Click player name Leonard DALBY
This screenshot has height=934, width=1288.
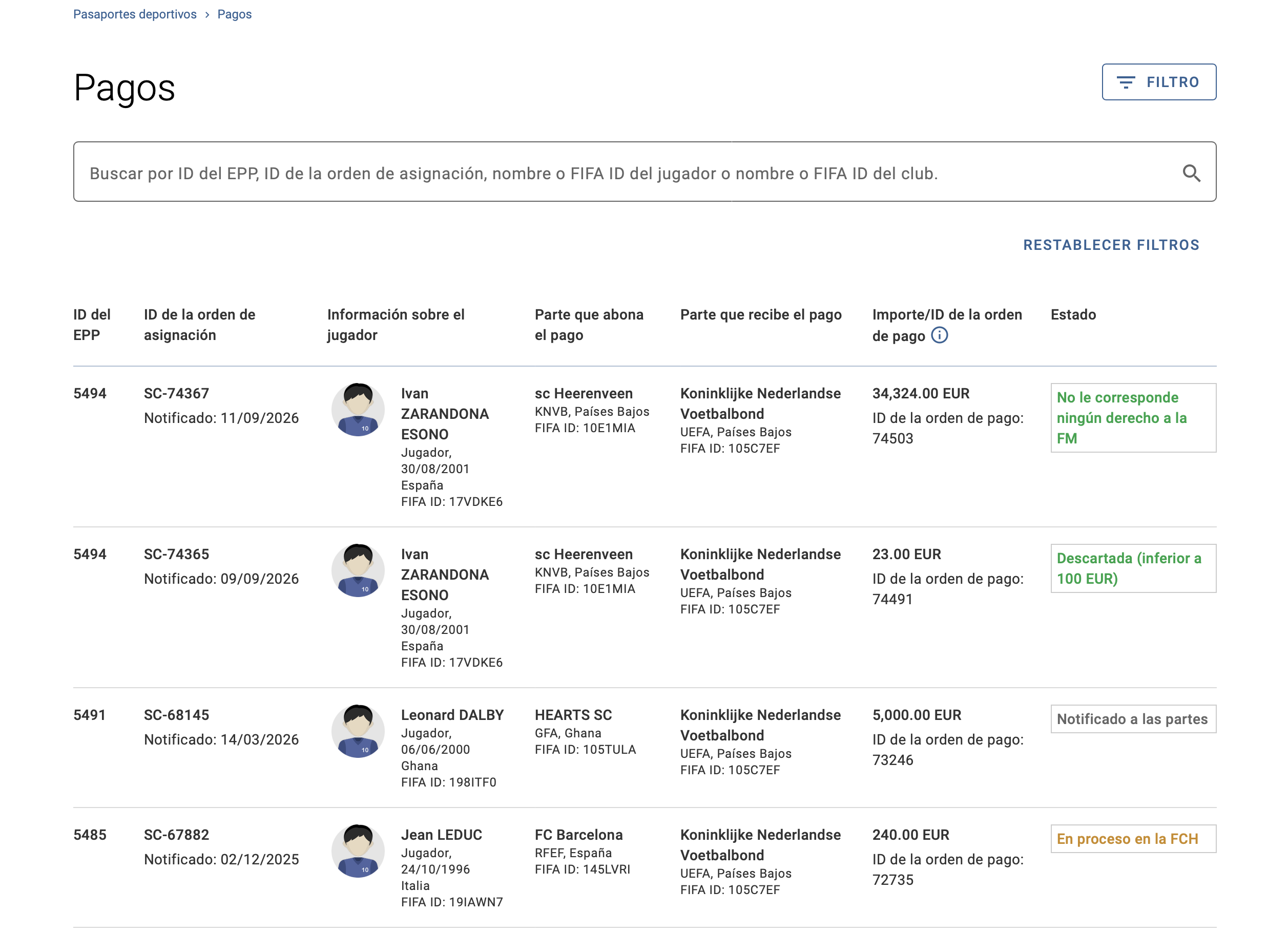point(452,715)
